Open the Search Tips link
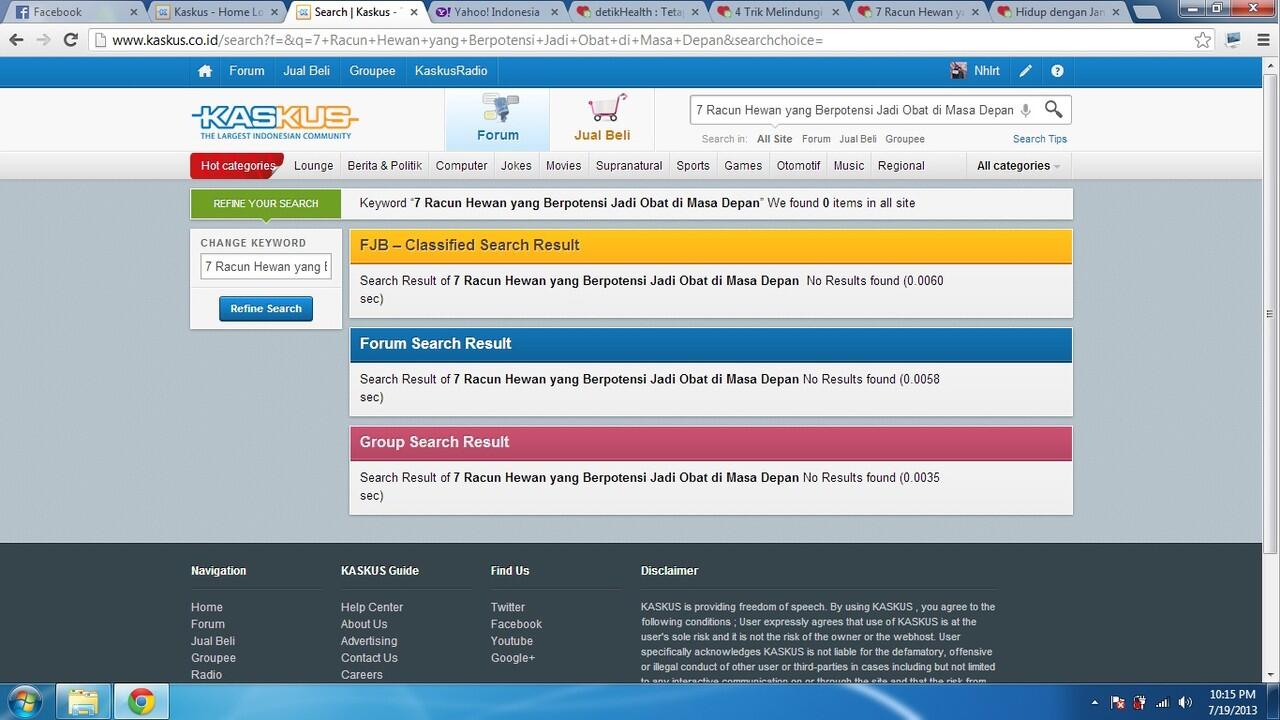Screen dimensions: 1280x720 tap(1040, 139)
